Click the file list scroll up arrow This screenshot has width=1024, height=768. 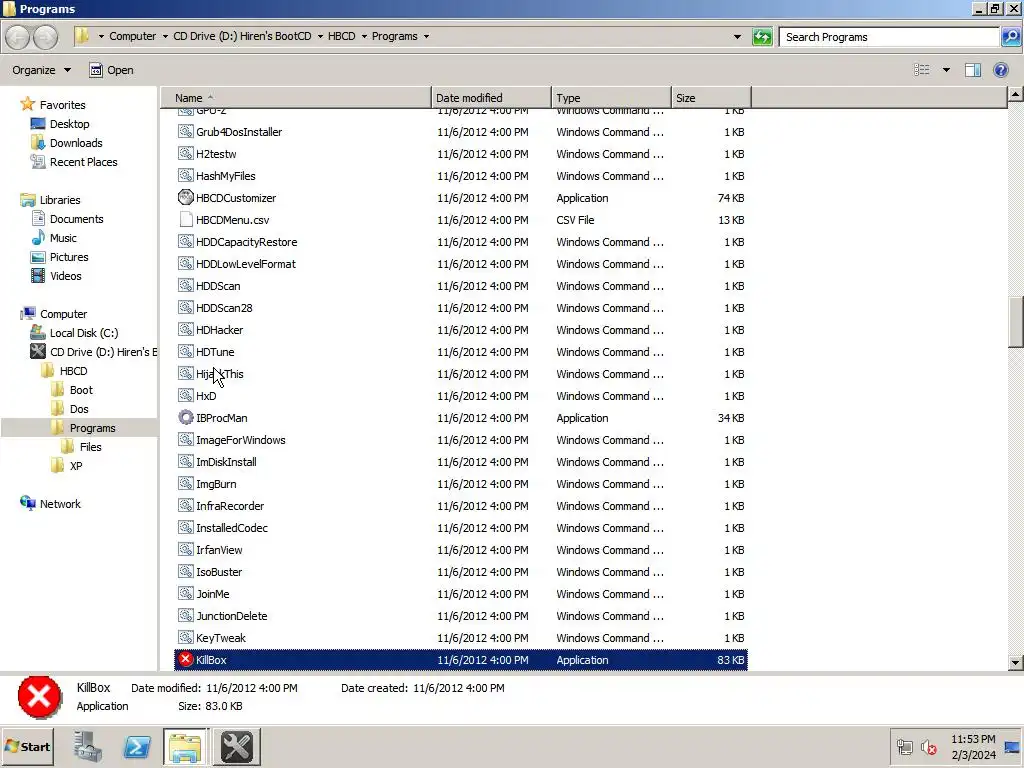point(1016,95)
